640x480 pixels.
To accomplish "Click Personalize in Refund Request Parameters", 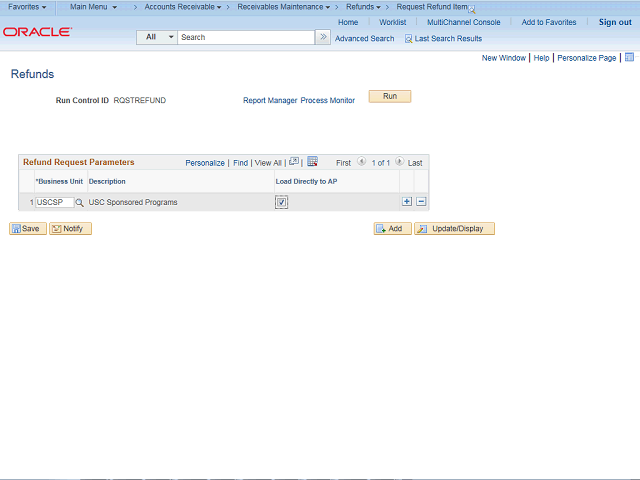I will (205, 163).
